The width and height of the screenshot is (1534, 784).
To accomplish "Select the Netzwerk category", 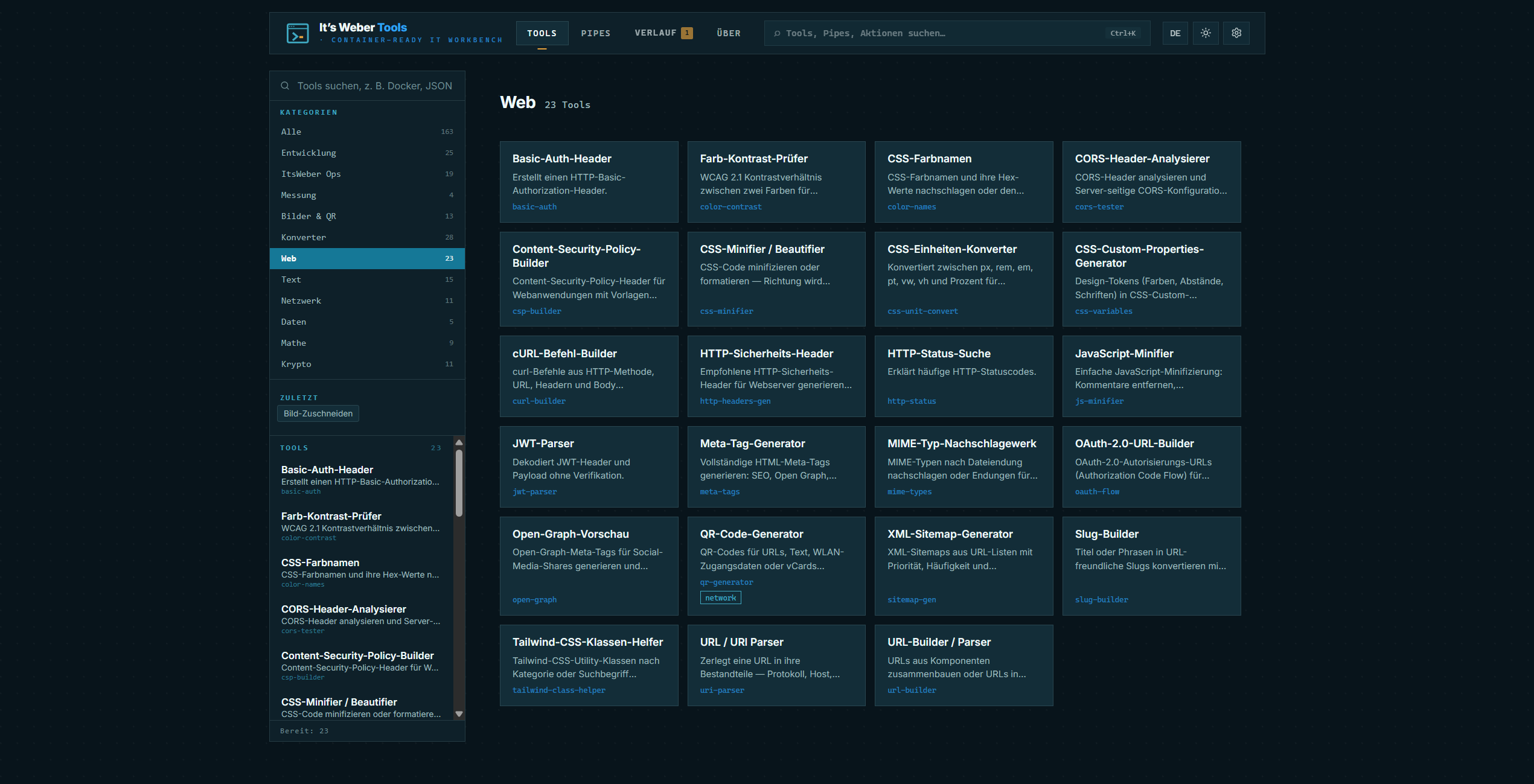I will 367,301.
